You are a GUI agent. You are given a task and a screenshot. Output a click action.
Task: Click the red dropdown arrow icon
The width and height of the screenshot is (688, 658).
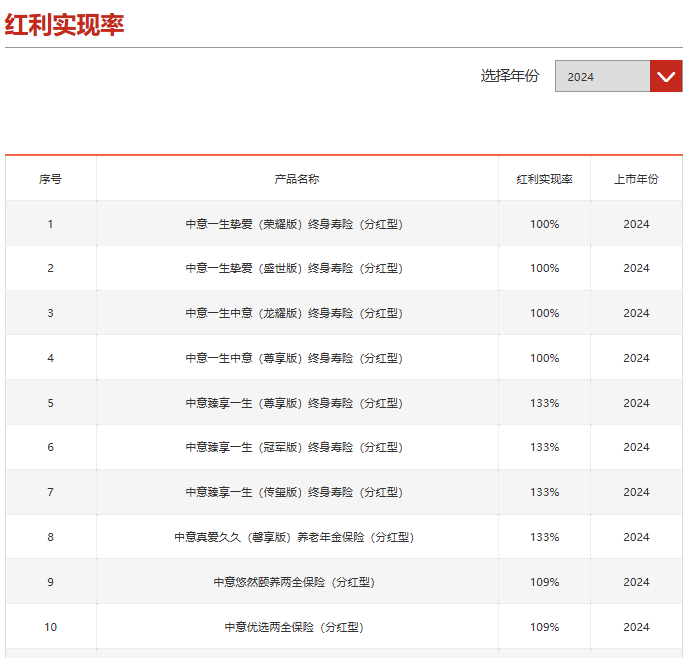(x=666, y=77)
